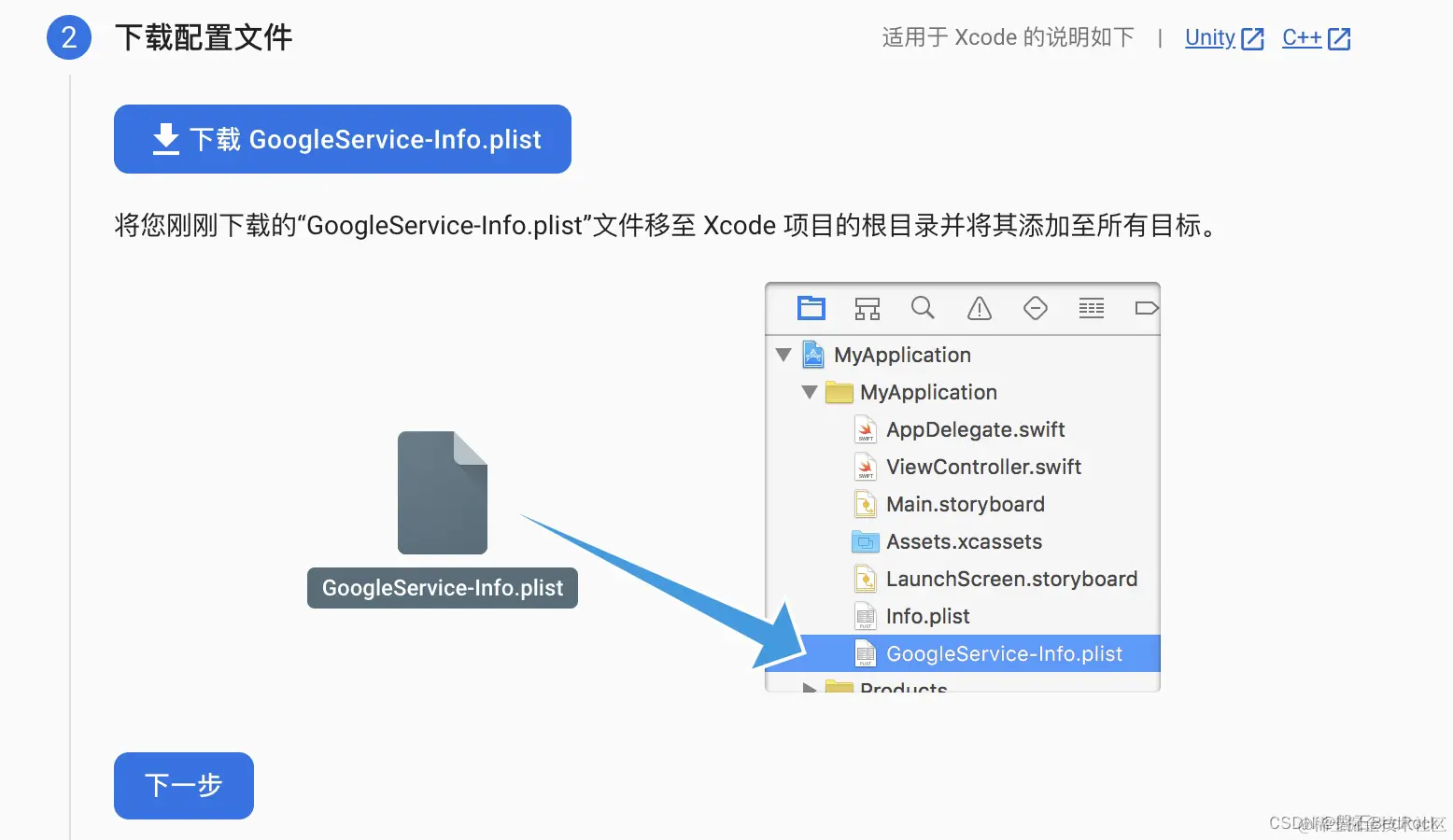Image resolution: width=1453 pixels, height=840 pixels.
Task: Select LaunchScreen.storyboard in the file tree
Action: tap(963, 579)
